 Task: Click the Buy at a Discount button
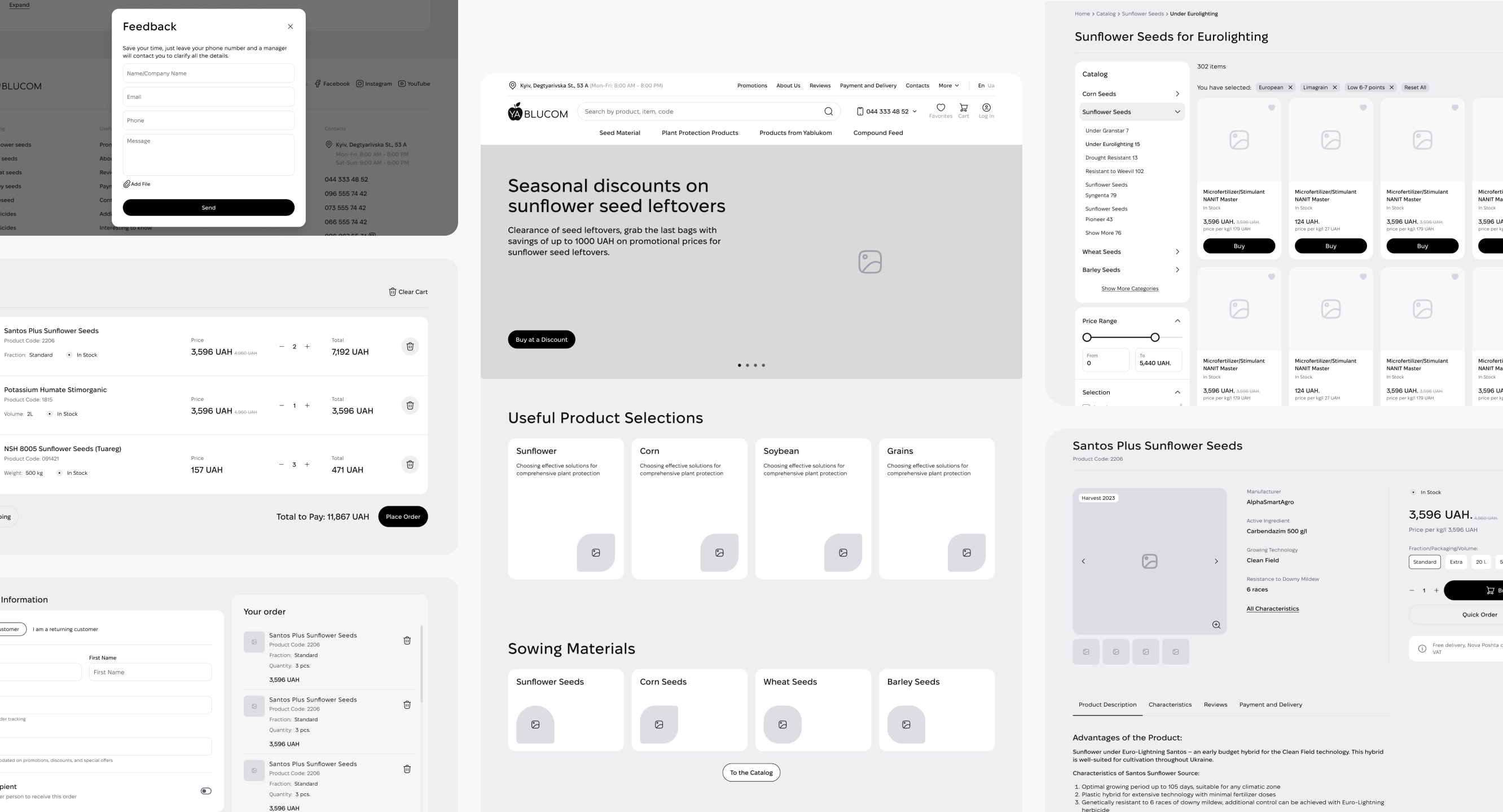pos(541,339)
